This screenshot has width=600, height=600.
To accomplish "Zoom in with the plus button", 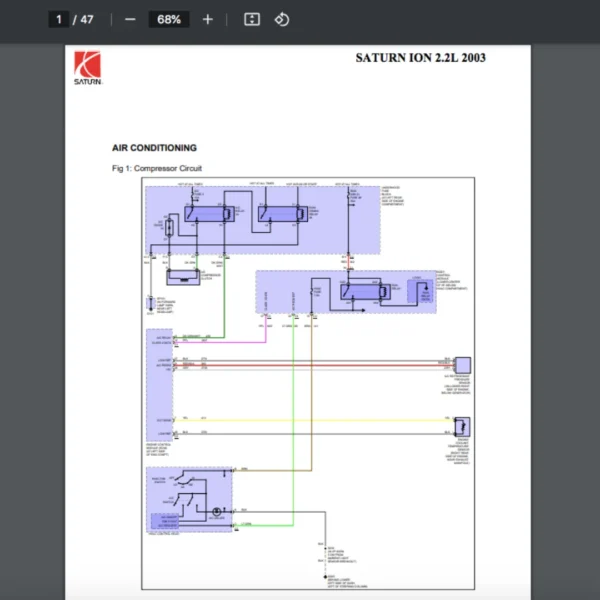I will tap(208, 20).
